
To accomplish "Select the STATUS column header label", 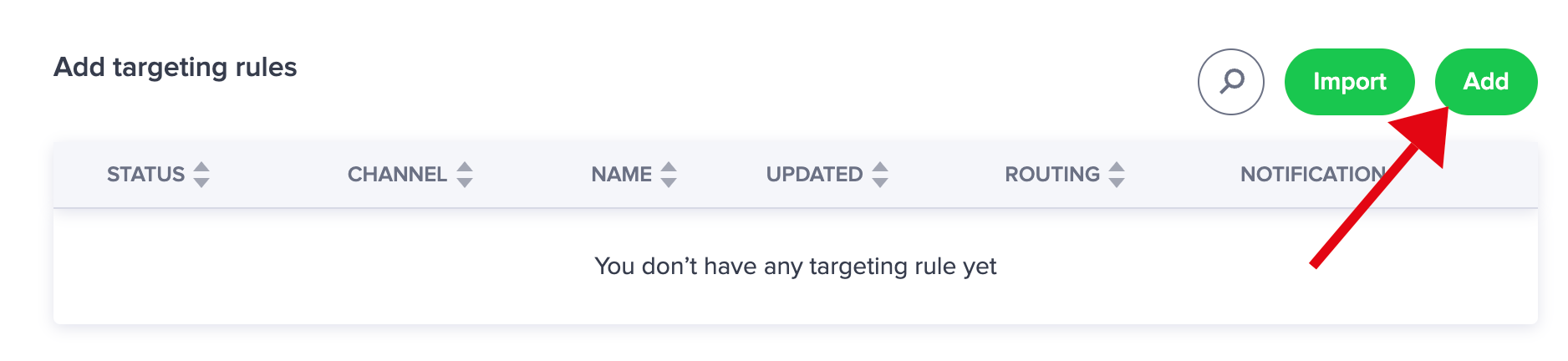I will pyautogui.click(x=145, y=175).
